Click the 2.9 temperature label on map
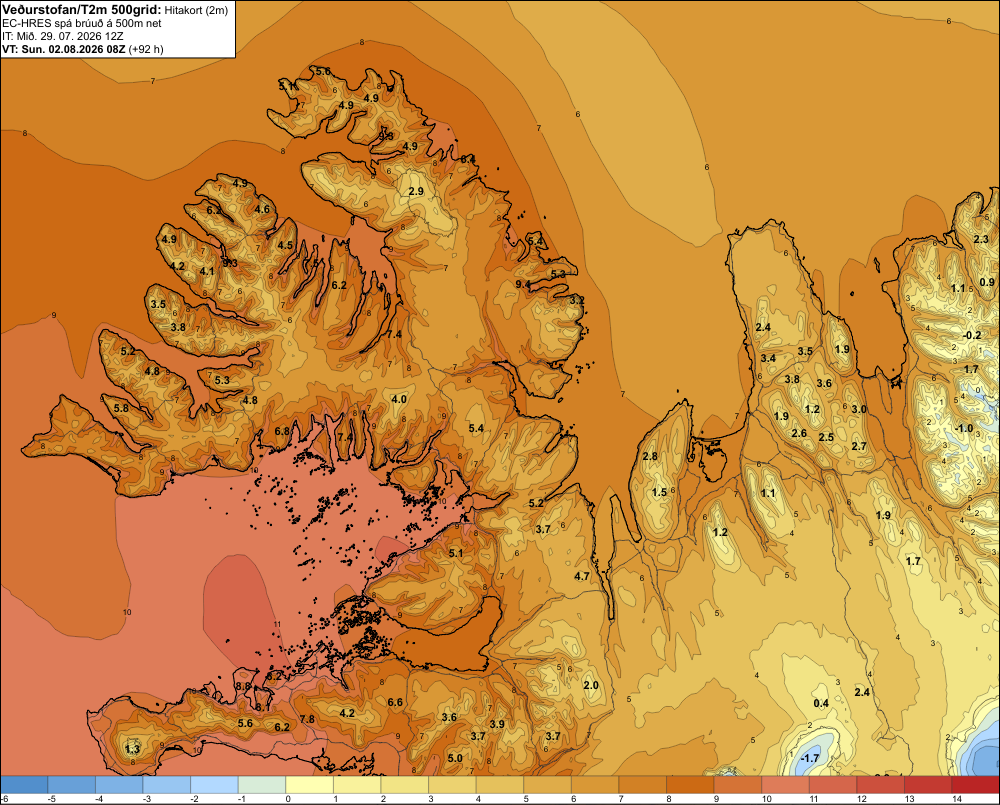Image resolution: width=1000 pixels, height=805 pixels. [416, 191]
